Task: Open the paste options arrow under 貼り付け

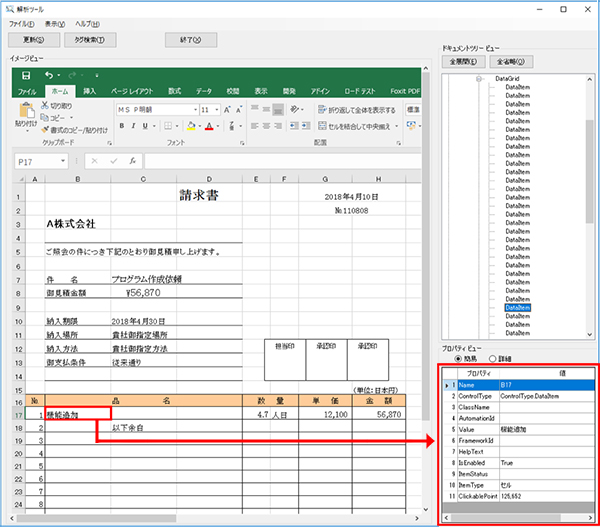Action: 27,131
